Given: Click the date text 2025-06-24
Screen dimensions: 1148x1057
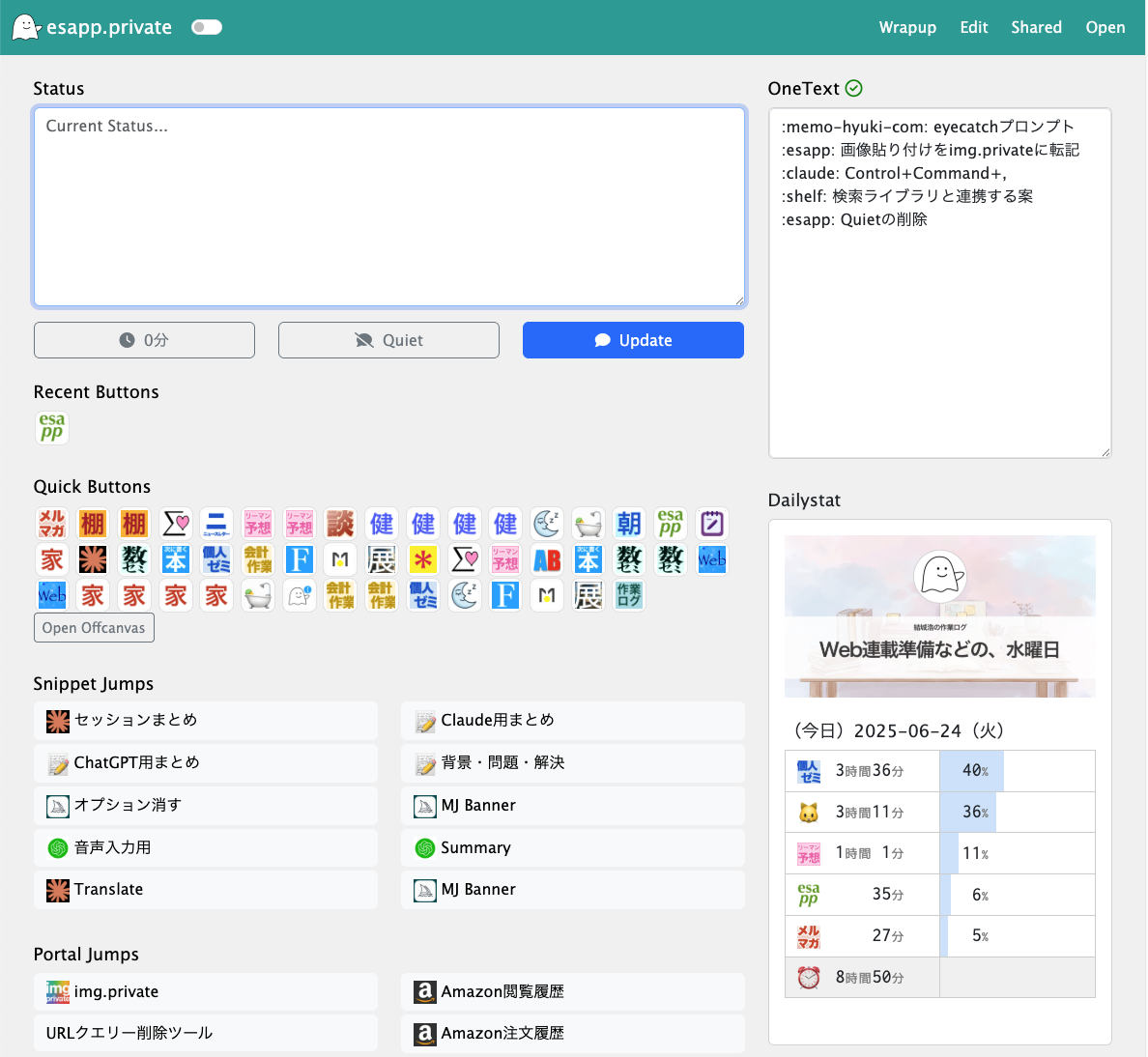Looking at the screenshot, I should pos(907,731).
